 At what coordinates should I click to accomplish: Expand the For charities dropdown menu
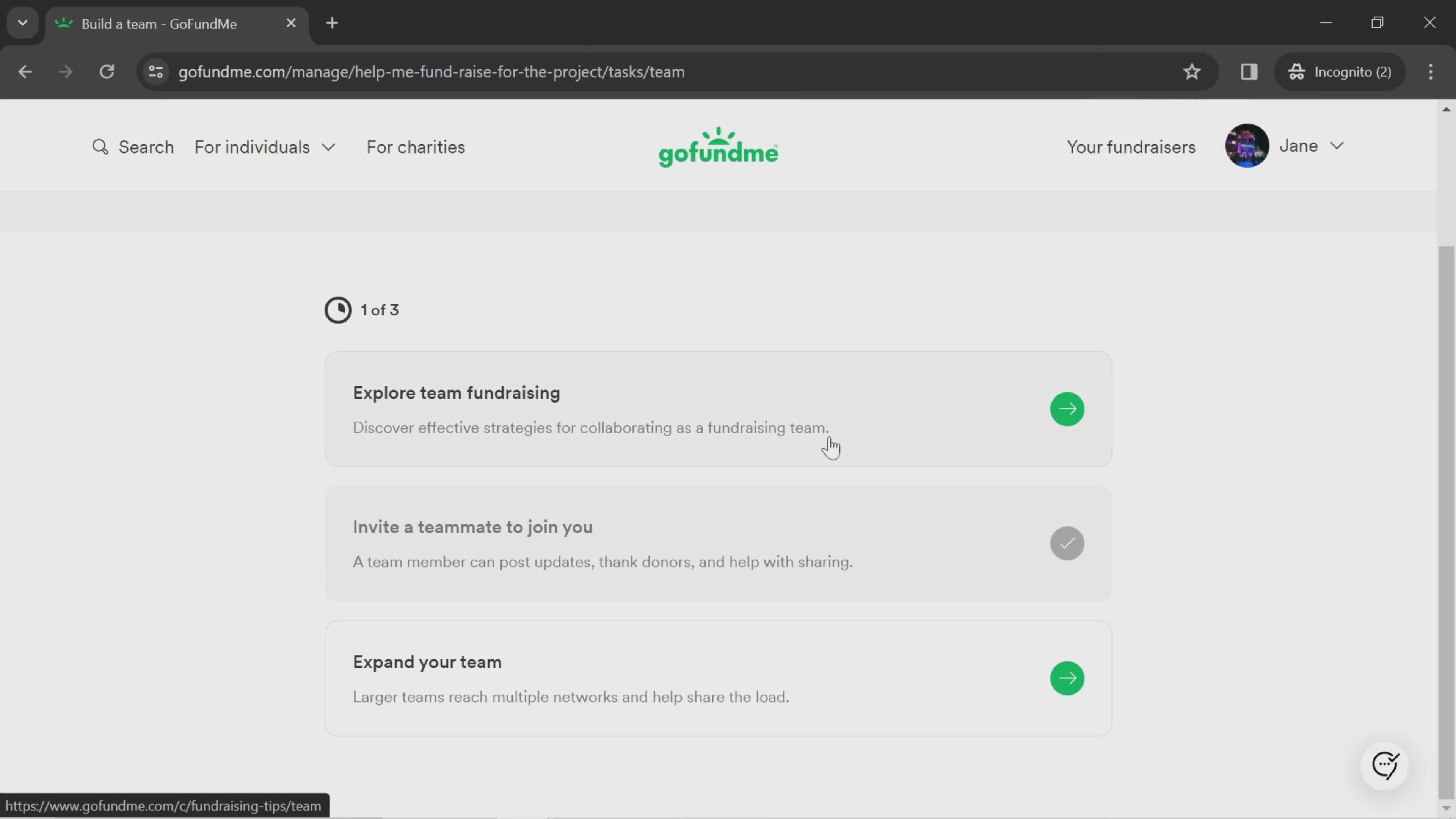pyautogui.click(x=415, y=147)
